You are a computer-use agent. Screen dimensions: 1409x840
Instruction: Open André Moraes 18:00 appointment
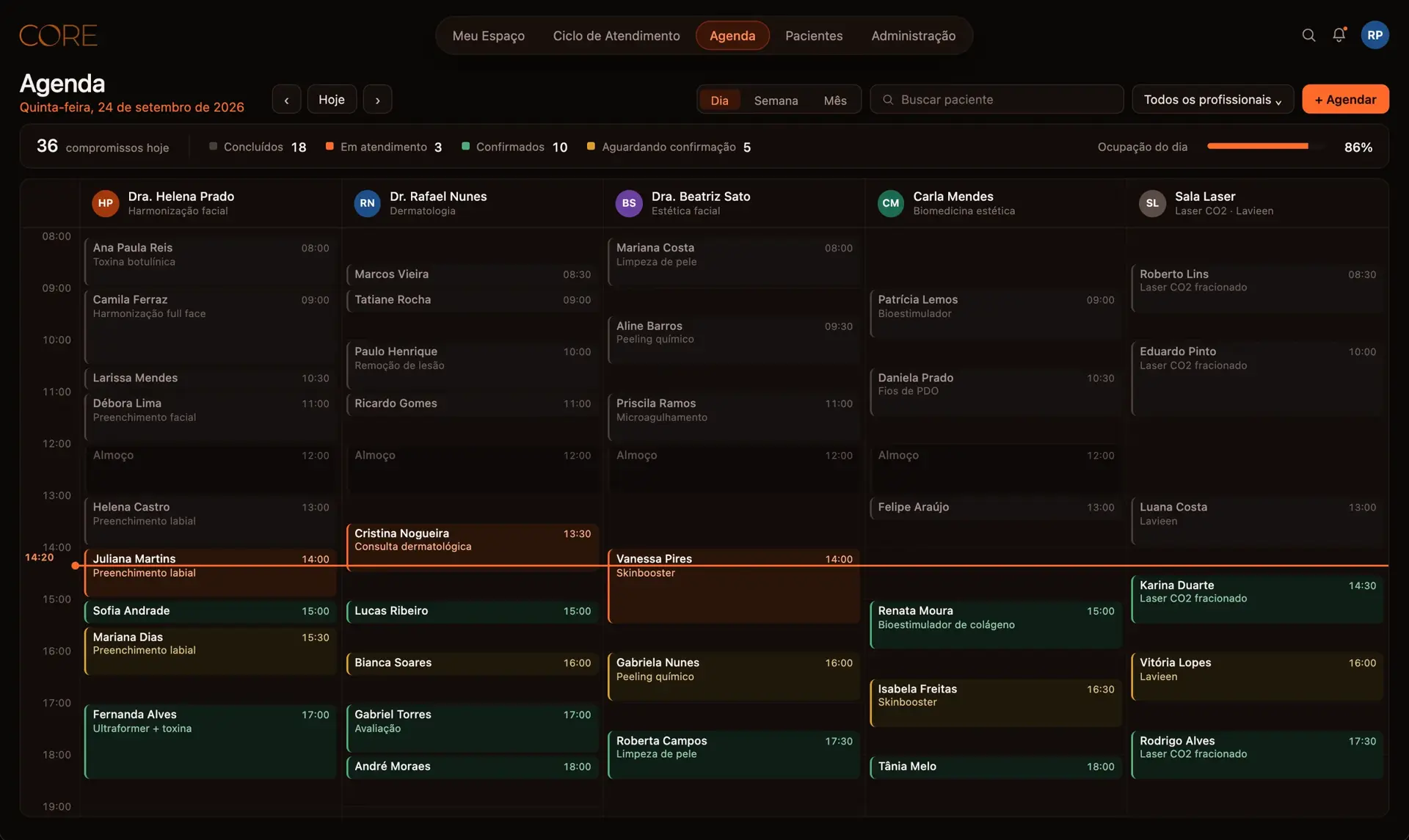(473, 767)
